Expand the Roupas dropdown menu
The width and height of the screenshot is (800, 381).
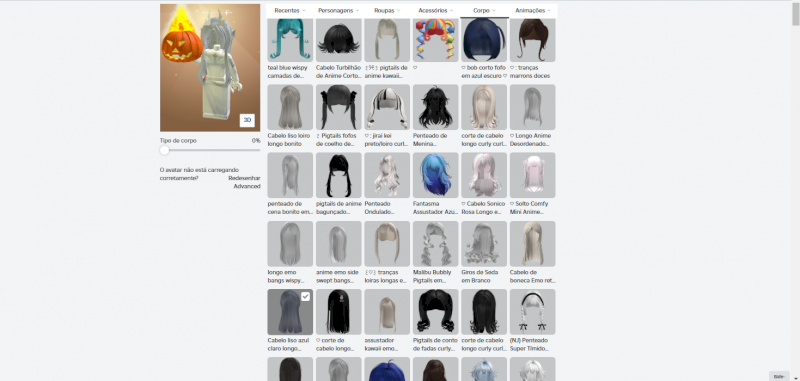[x=387, y=10]
